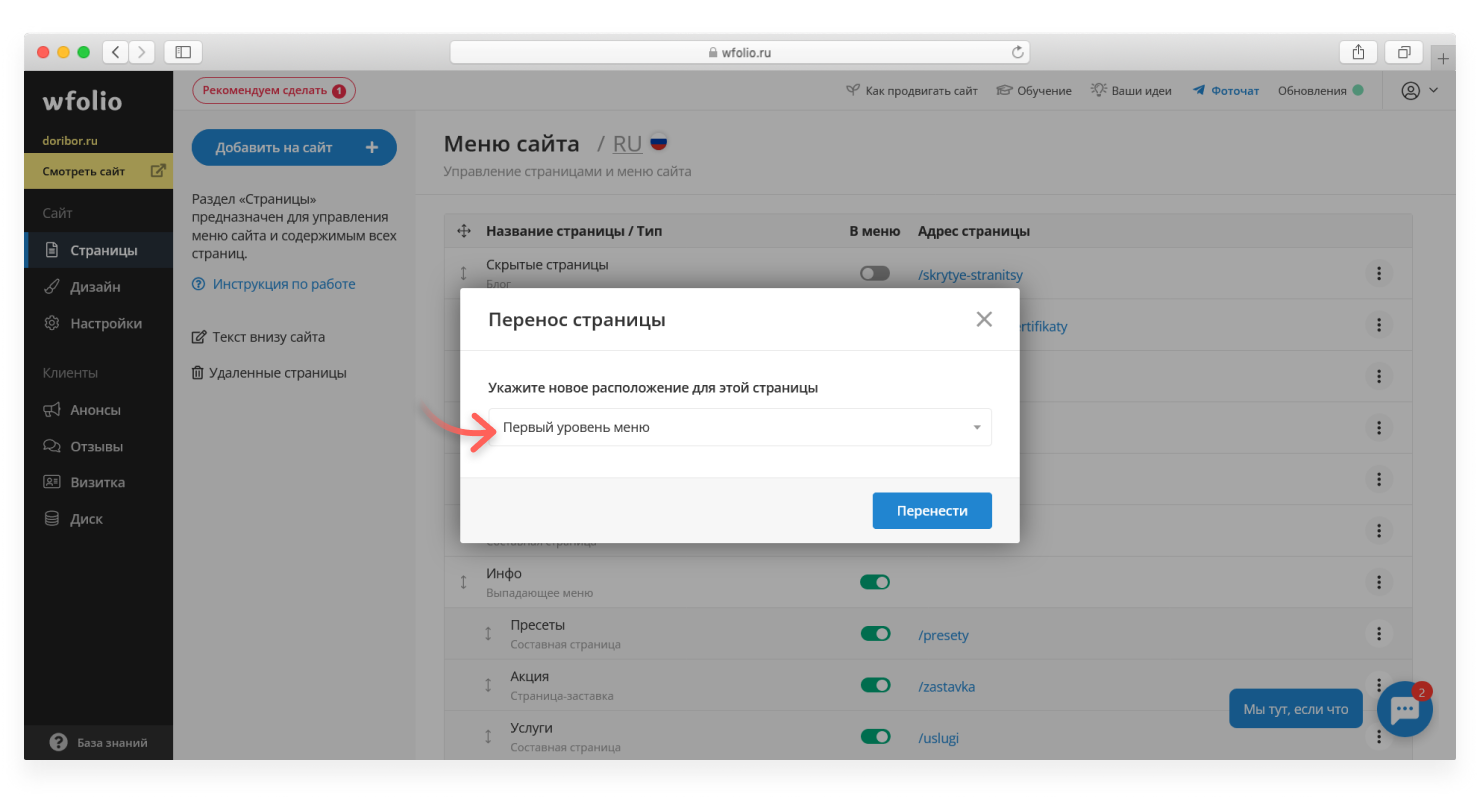Toggle В меню switch for Услуги

click(875, 737)
